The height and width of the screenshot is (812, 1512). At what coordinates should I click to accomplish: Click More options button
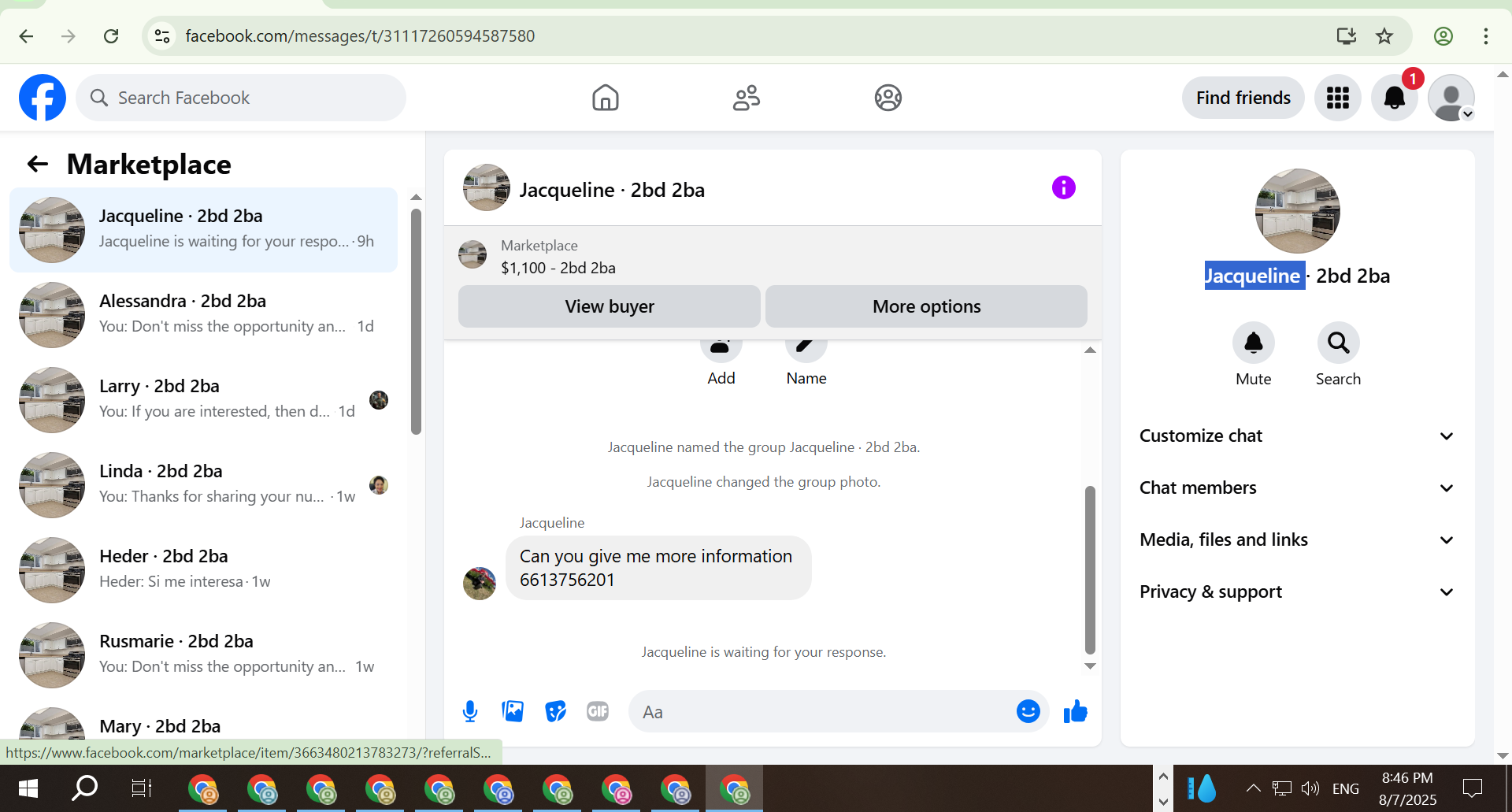pyautogui.click(x=926, y=306)
